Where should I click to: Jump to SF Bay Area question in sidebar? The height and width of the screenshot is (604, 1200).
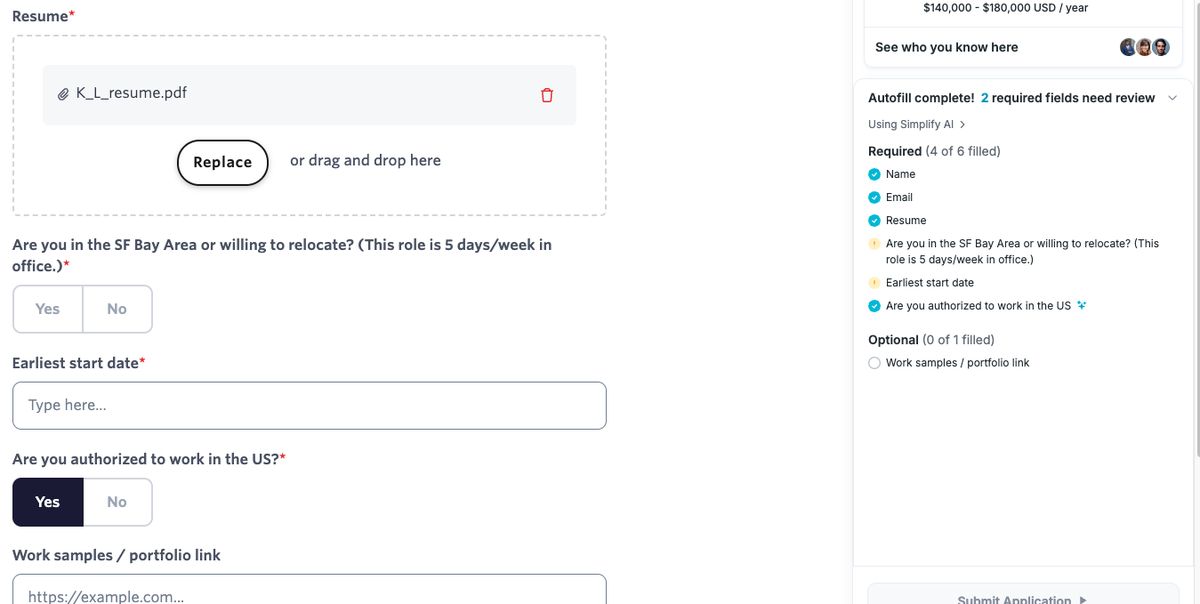click(1022, 251)
